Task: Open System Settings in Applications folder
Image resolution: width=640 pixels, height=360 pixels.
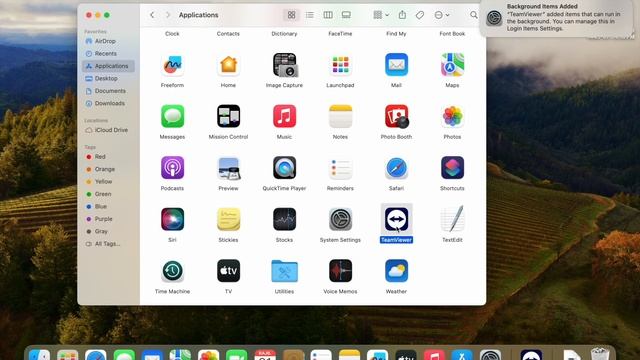Action: point(340,219)
